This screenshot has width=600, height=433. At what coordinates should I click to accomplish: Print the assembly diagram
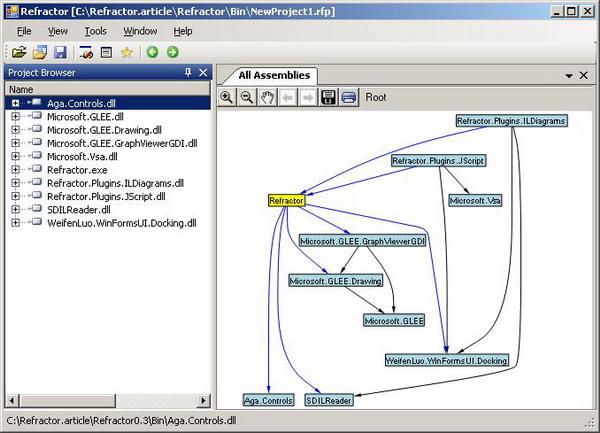click(348, 97)
